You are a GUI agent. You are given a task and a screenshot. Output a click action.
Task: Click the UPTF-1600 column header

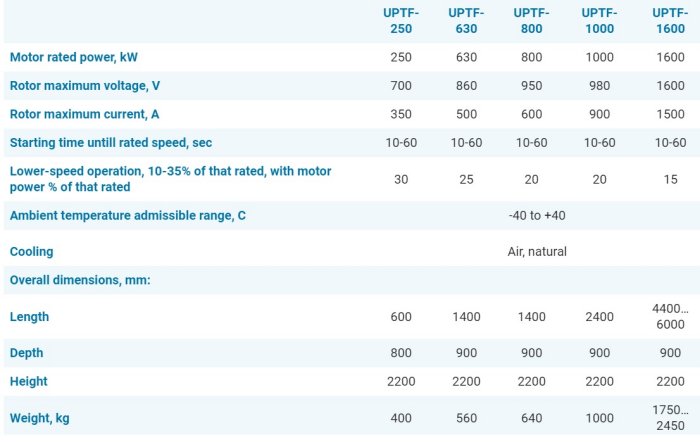point(669,20)
